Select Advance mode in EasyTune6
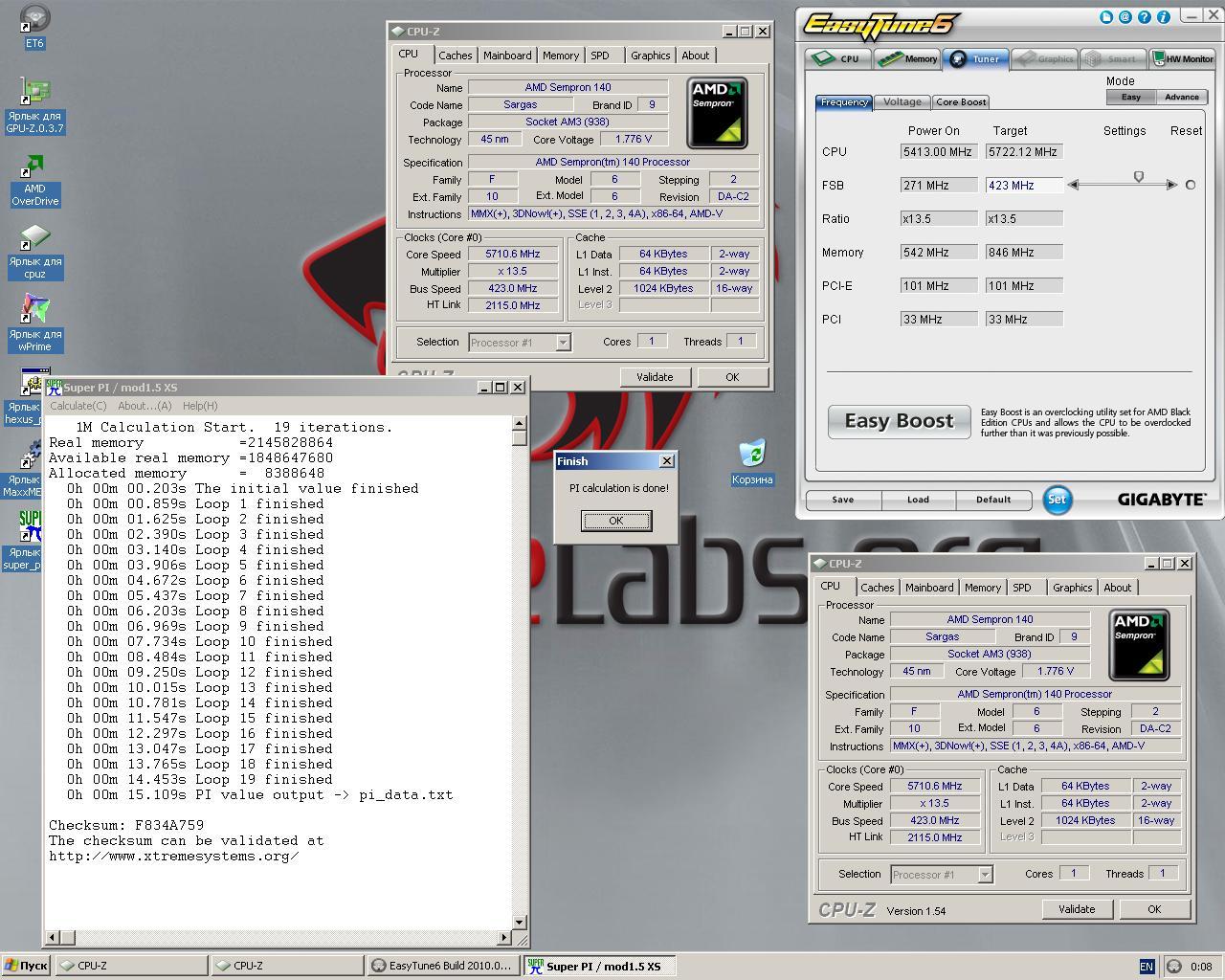 tap(1182, 97)
